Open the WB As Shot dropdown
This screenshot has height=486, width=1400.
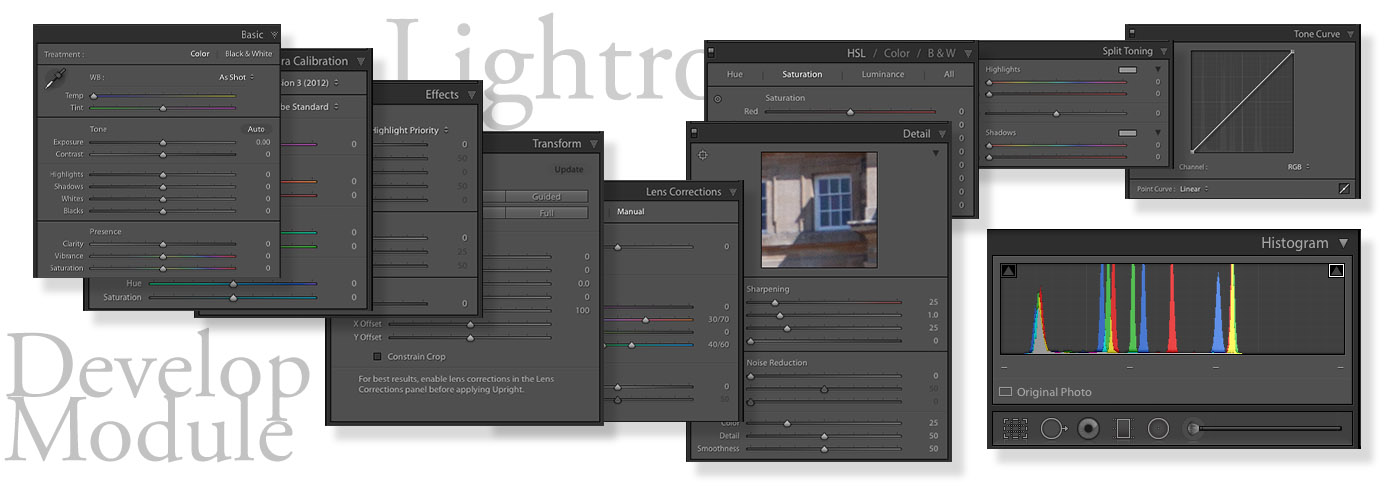[x=236, y=77]
